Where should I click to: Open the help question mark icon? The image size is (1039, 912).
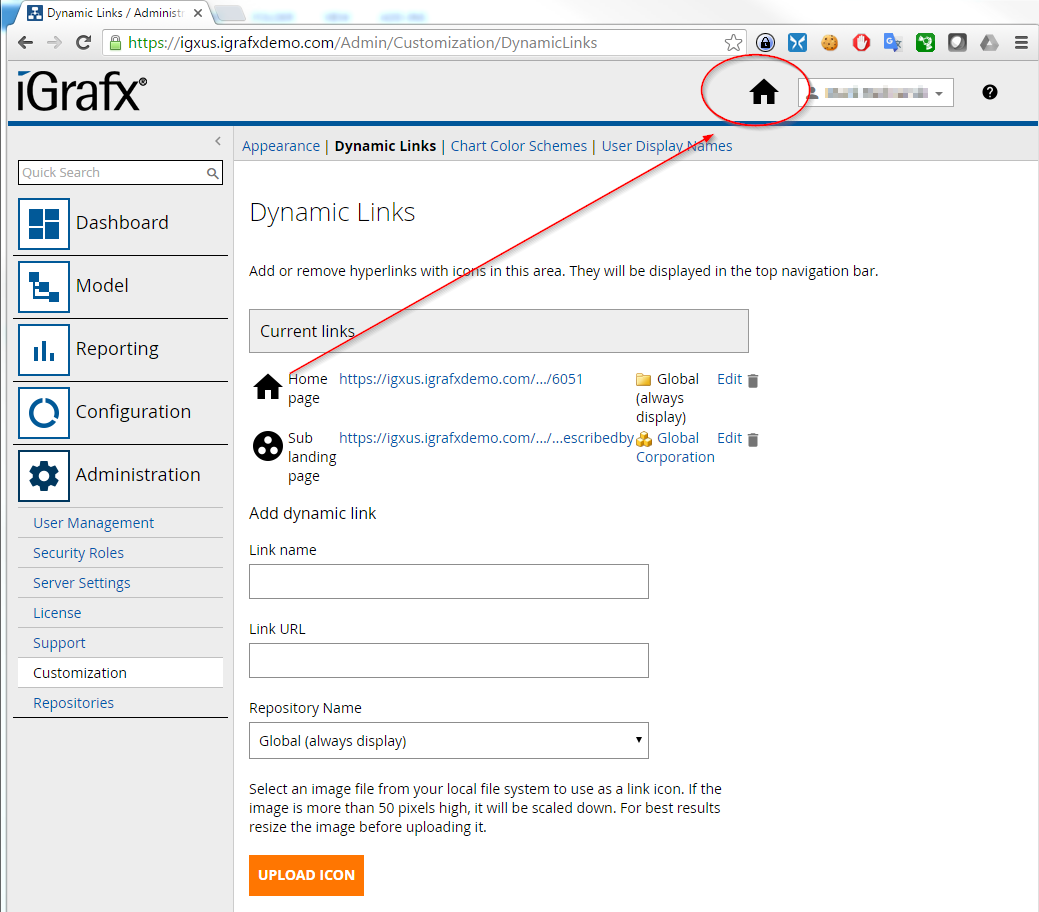(x=989, y=92)
